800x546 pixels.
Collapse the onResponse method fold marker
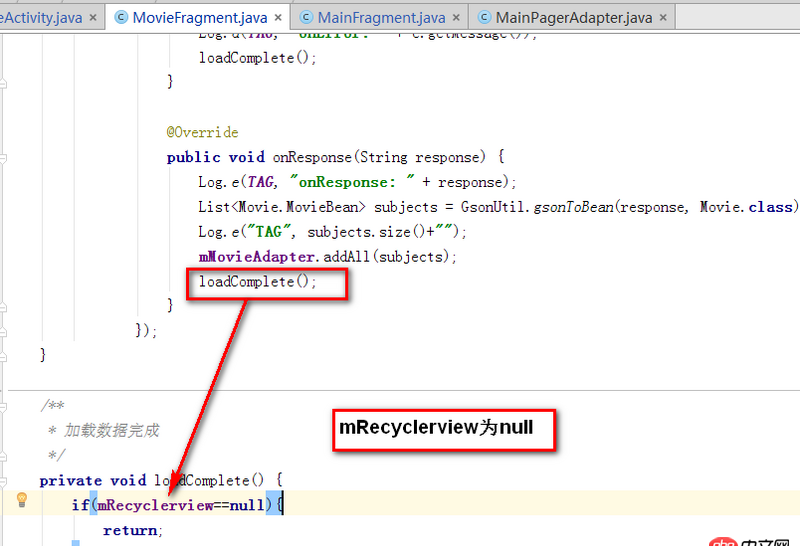point(3,158)
